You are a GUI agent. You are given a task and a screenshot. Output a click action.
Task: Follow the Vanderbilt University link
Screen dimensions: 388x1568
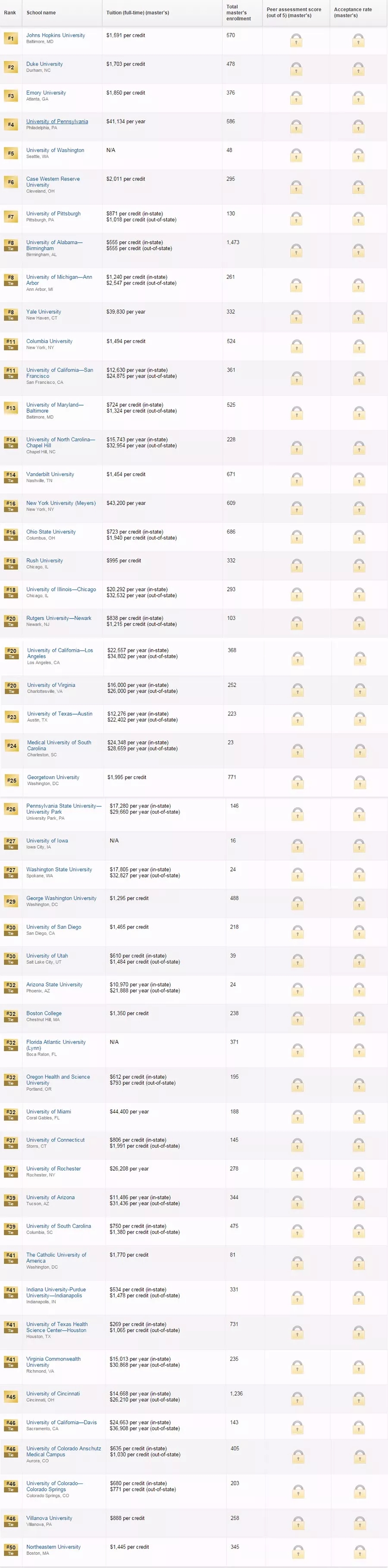click(x=50, y=474)
